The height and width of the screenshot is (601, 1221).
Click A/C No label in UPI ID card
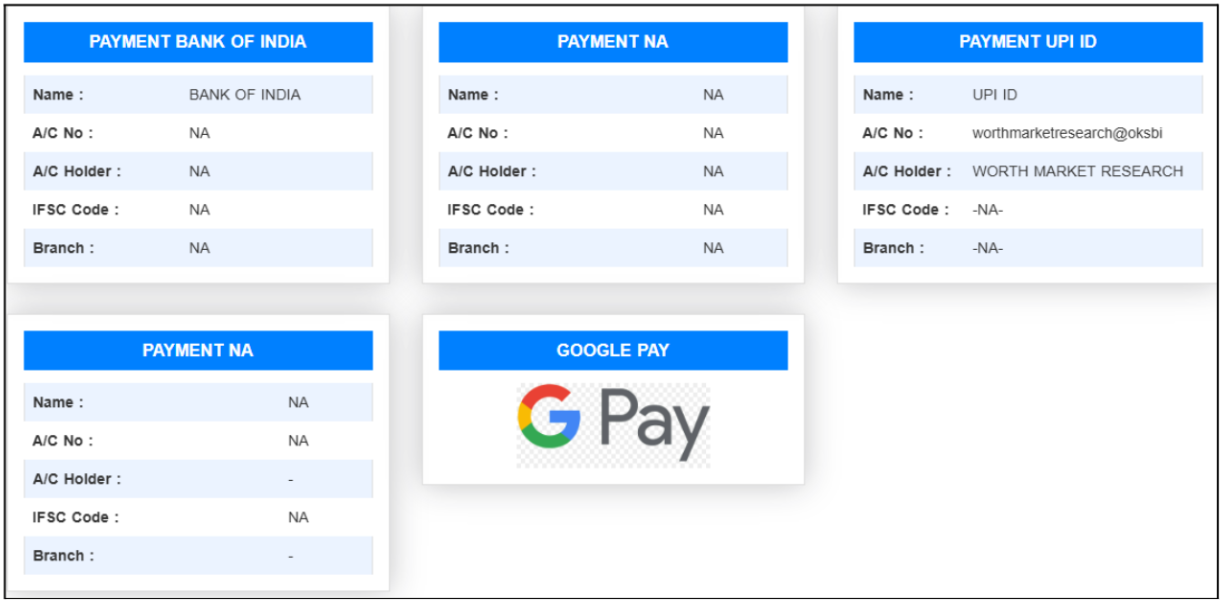pos(893,133)
